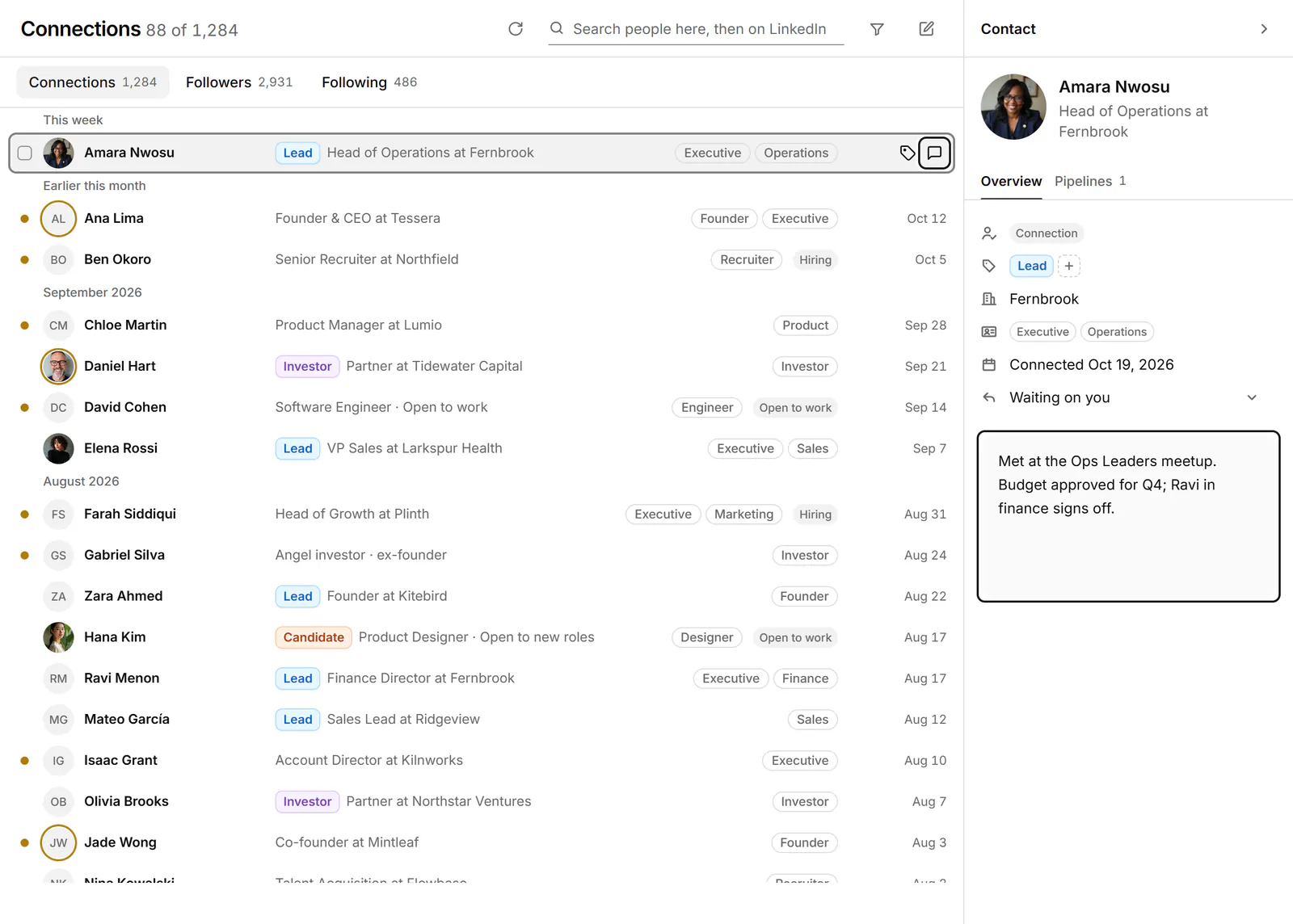
Task: Open Zara Ahmed's connection row
Action: tap(482, 596)
